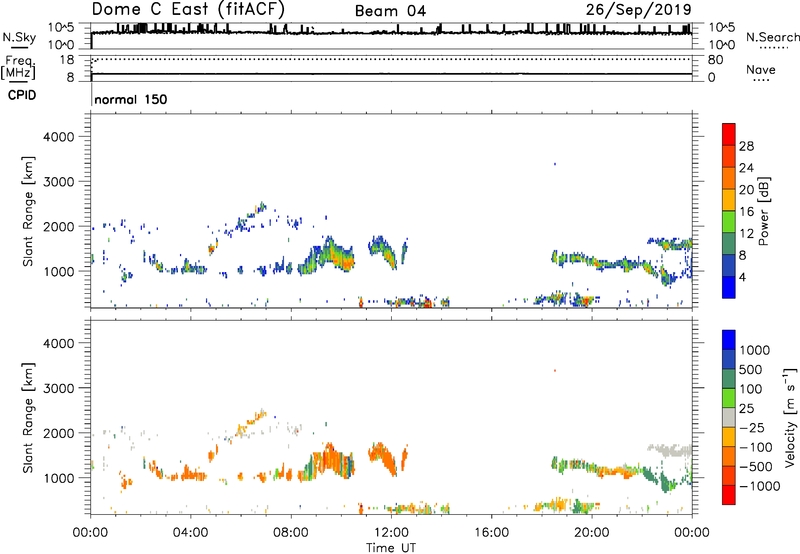Select the "normal 150" CPID mode text
Viewport: 800px width, 554px height.
[131, 99]
